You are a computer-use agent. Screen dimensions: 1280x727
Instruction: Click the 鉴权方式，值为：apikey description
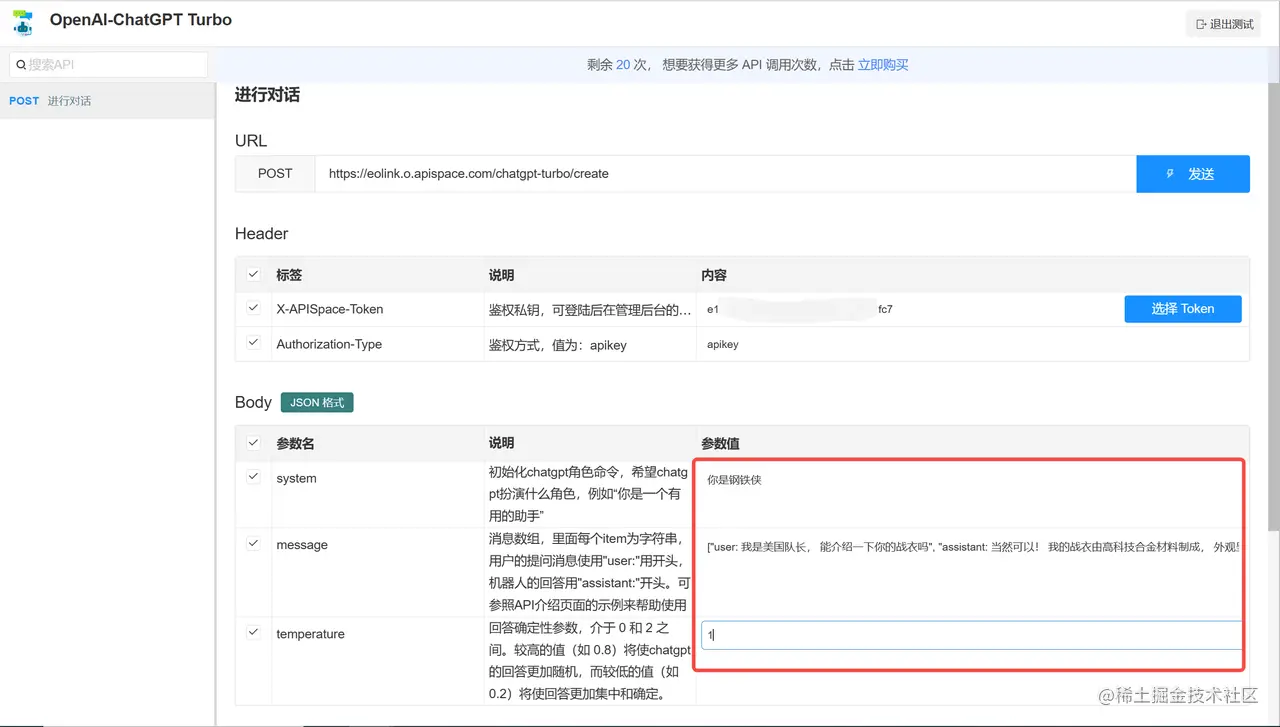558,344
